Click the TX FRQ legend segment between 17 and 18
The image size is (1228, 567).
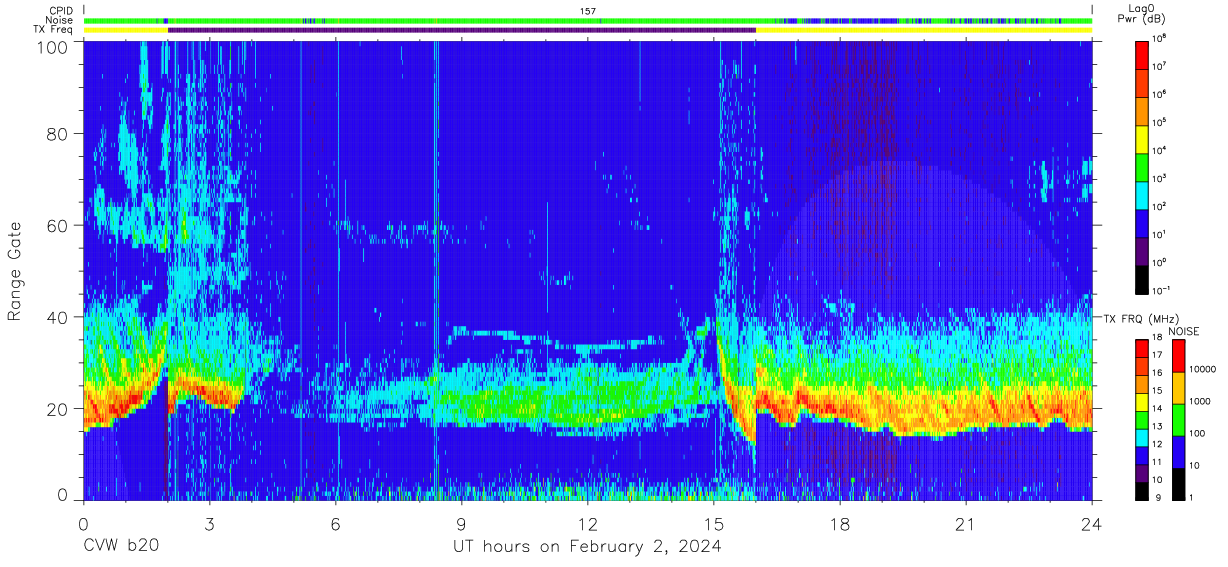1142,349
